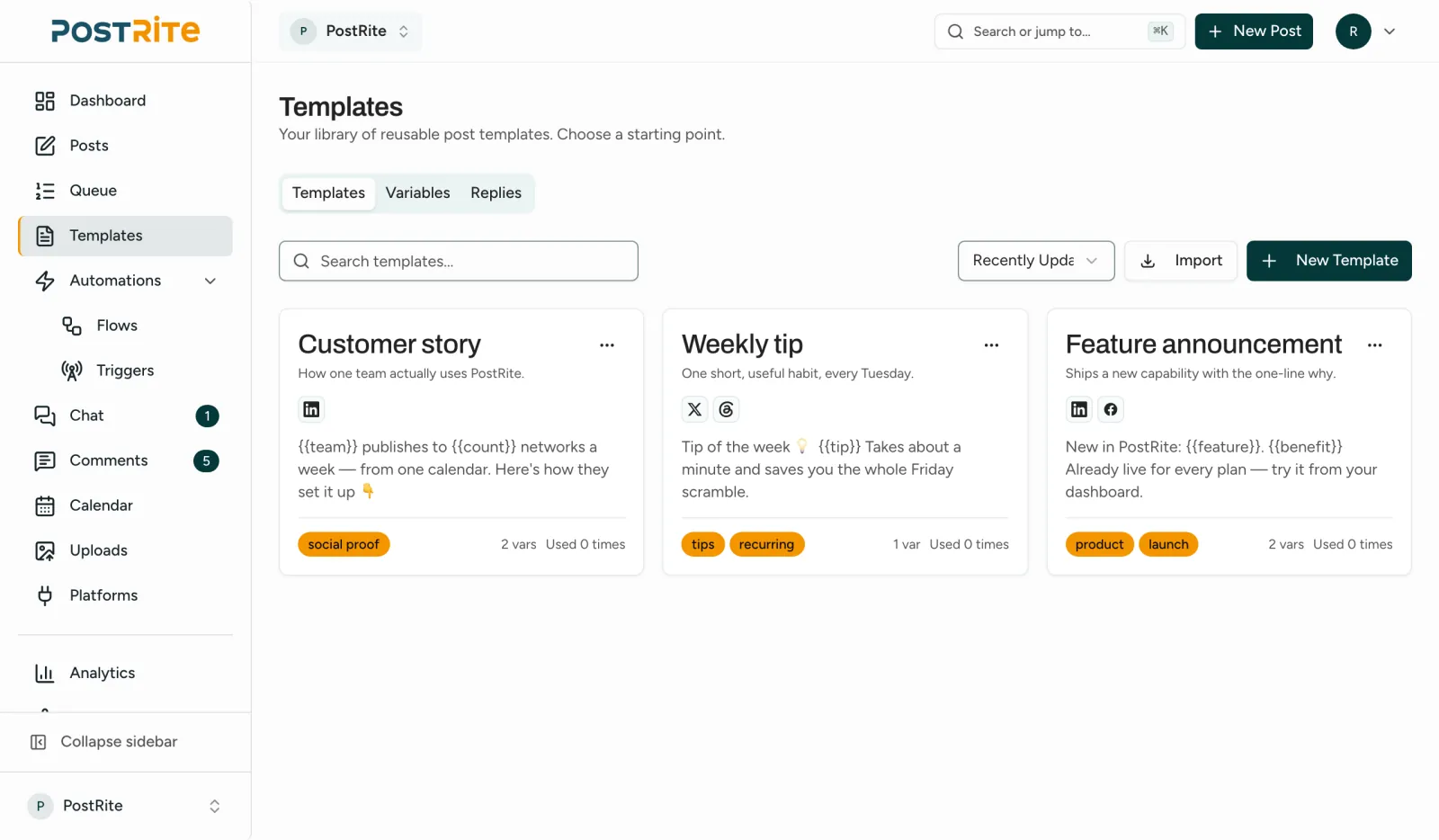Screen dimensions: 1439x840
Task: Click the Facebook icon on Feature announcement card
Action: point(1111,409)
